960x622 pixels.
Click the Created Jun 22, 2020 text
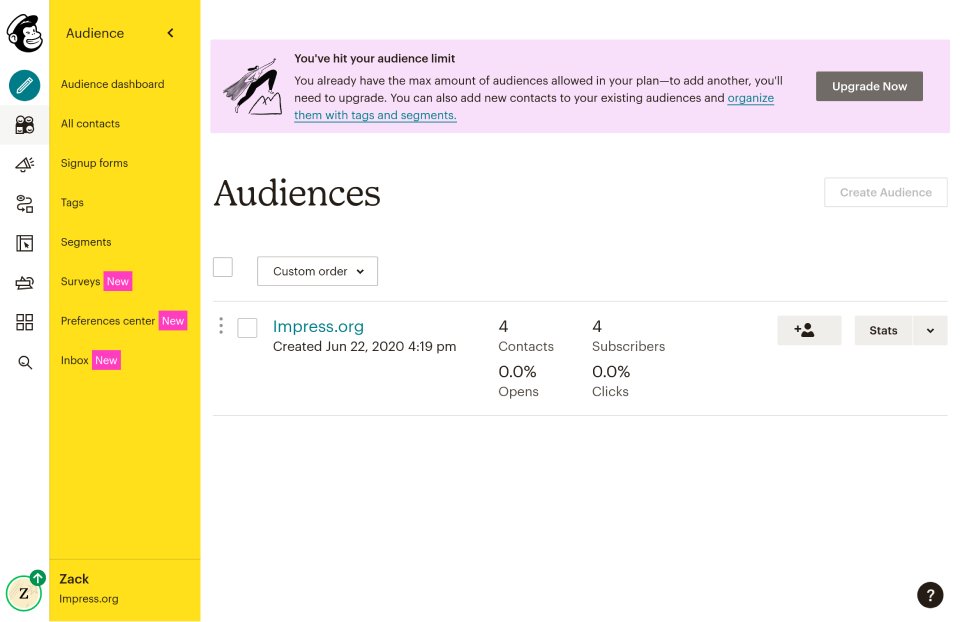[364, 347]
